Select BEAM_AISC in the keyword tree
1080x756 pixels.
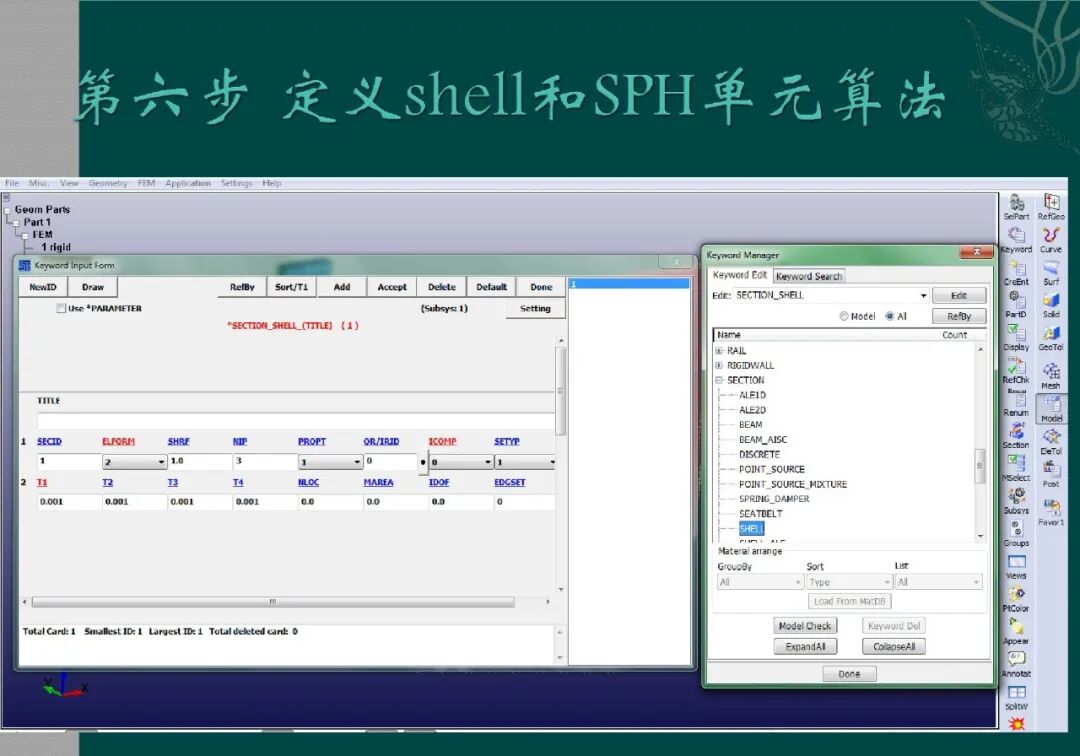762,440
